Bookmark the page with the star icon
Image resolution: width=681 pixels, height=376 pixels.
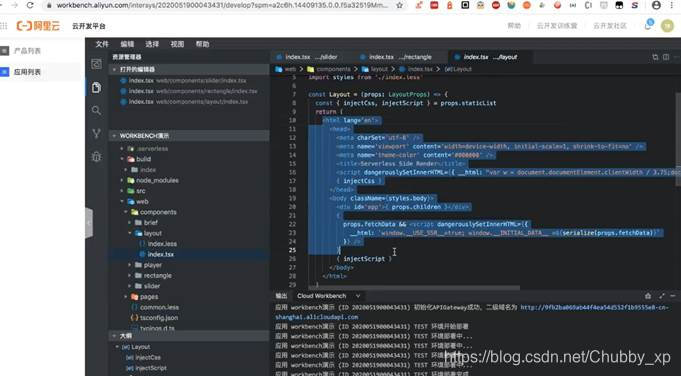400,5
